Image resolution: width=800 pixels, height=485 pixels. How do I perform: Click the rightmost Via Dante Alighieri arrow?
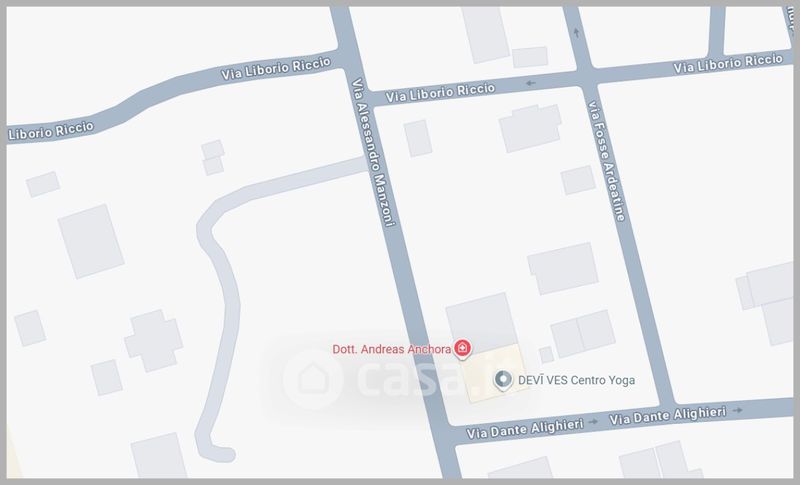point(737,410)
